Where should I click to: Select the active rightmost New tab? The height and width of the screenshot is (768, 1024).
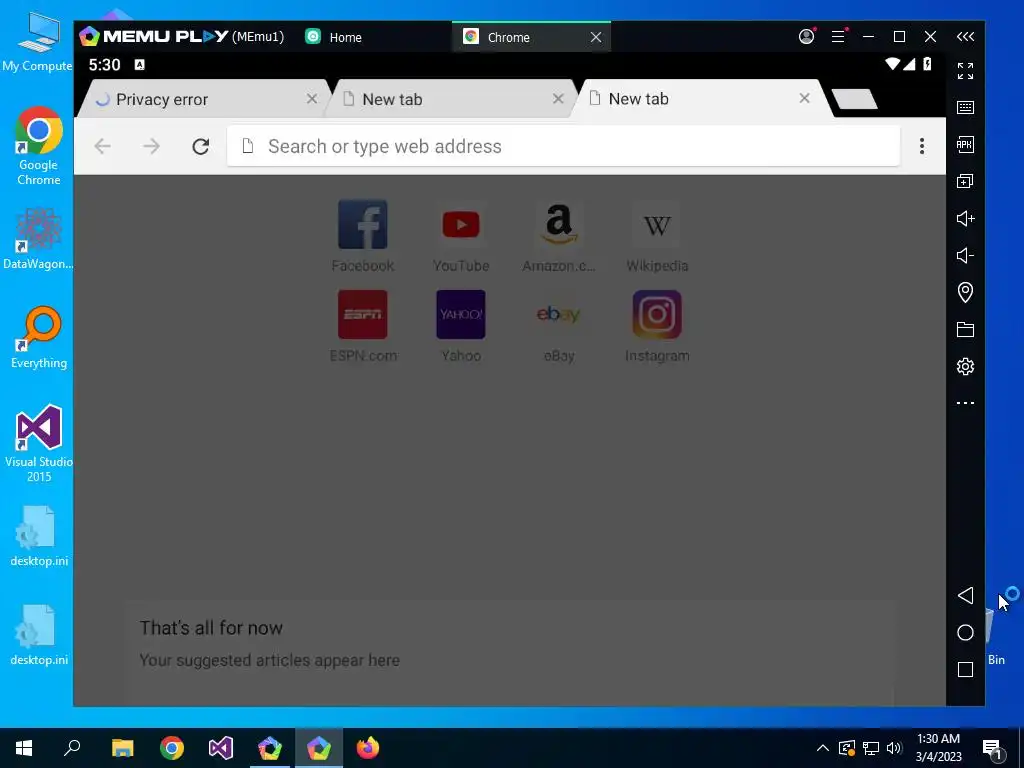tap(697, 99)
